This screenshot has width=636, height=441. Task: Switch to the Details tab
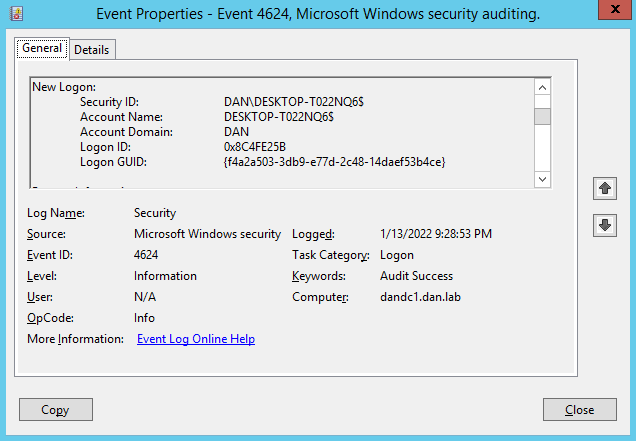pos(92,49)
